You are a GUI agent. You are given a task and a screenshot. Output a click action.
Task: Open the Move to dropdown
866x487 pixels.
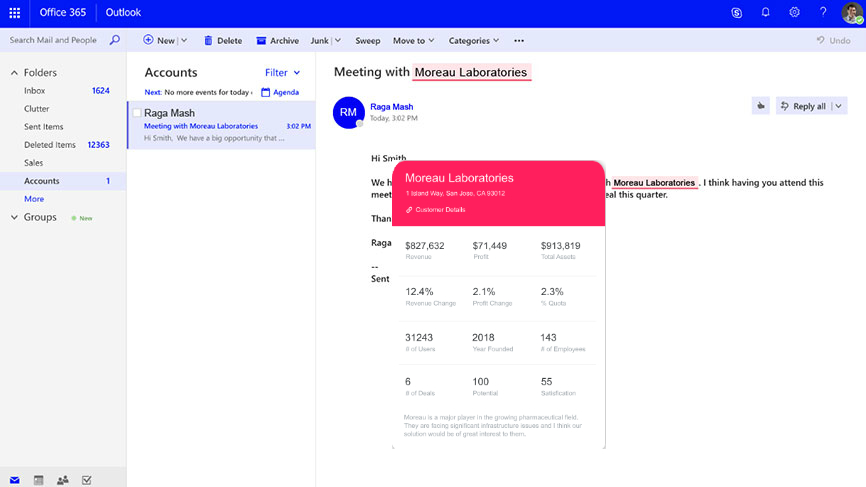[413, 40]
